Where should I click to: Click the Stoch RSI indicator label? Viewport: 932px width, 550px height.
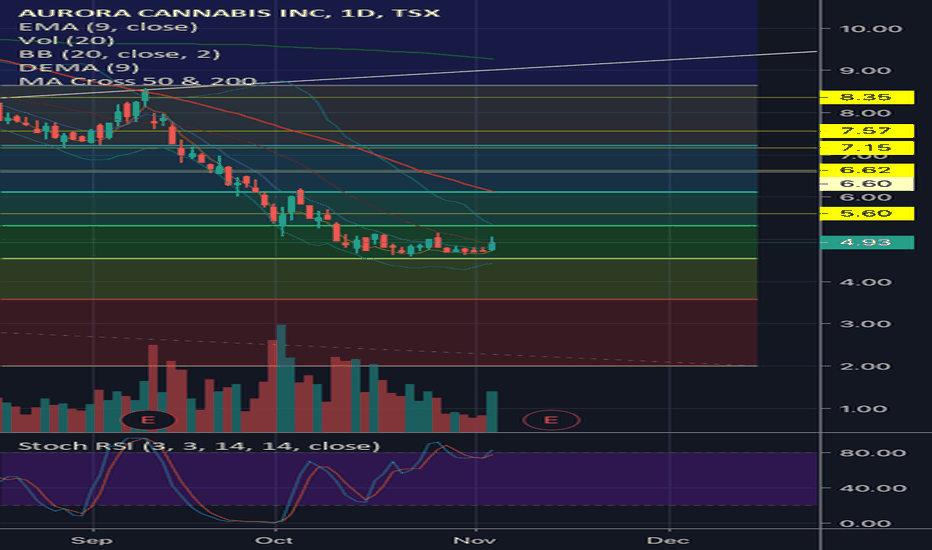point(199,446)
